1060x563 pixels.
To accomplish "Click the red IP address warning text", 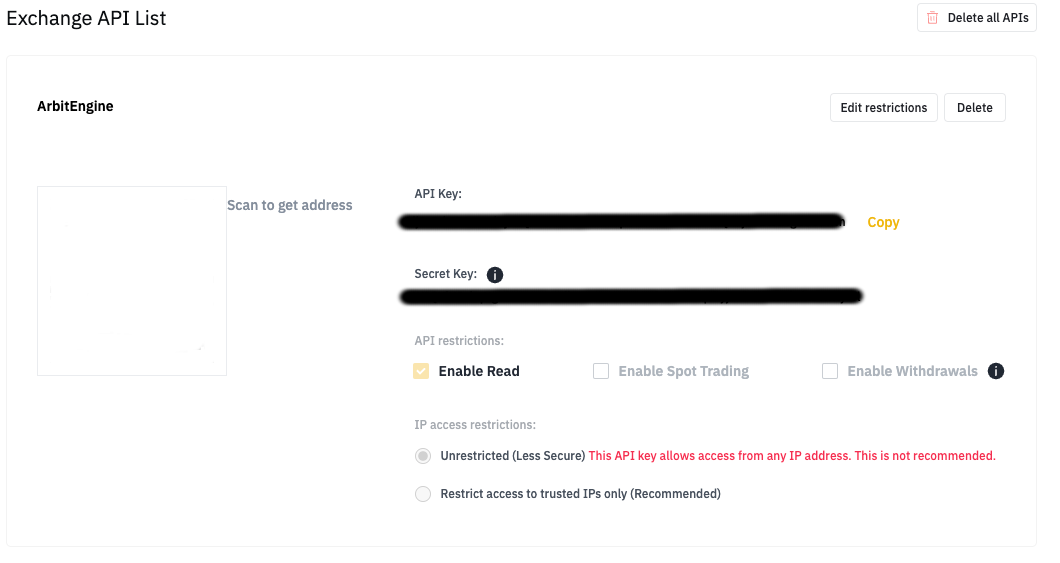I will 792,456.
